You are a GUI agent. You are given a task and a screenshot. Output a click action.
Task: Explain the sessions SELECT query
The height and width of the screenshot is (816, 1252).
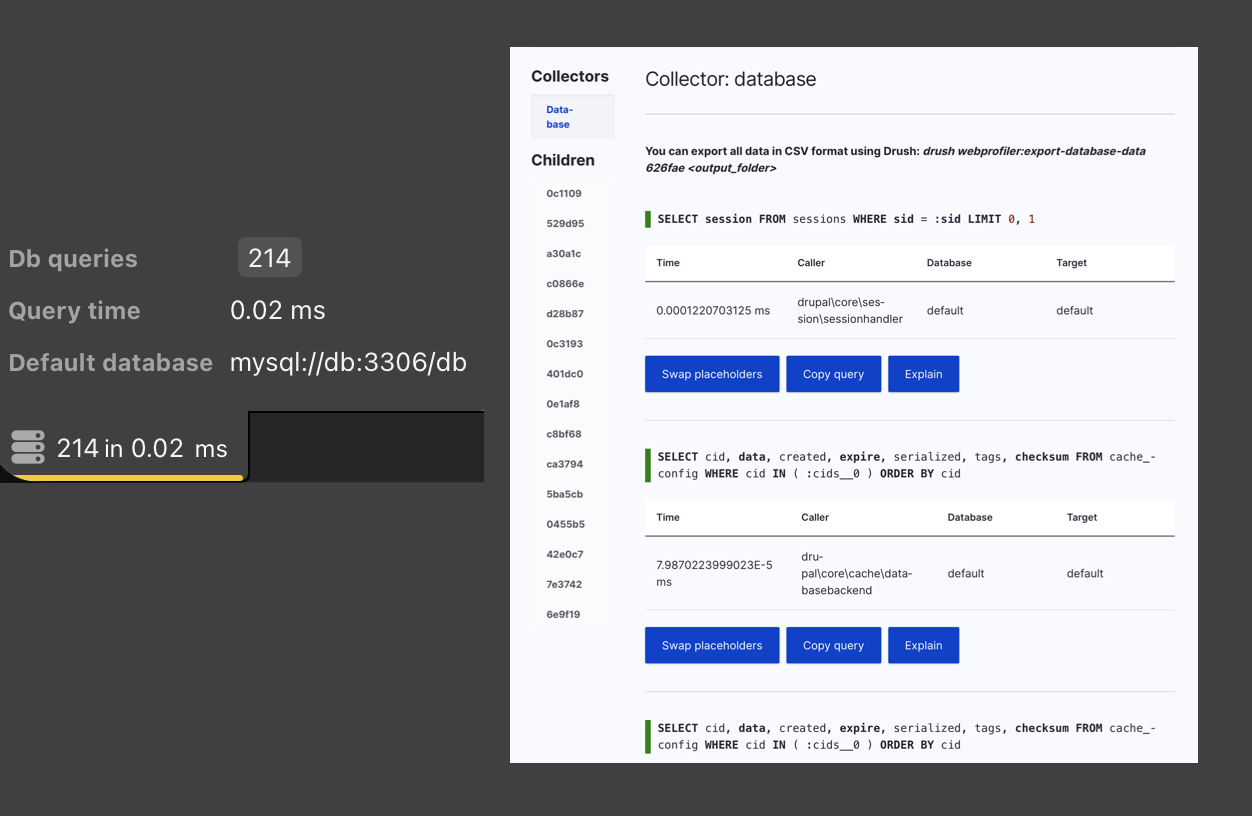point(923,374)
